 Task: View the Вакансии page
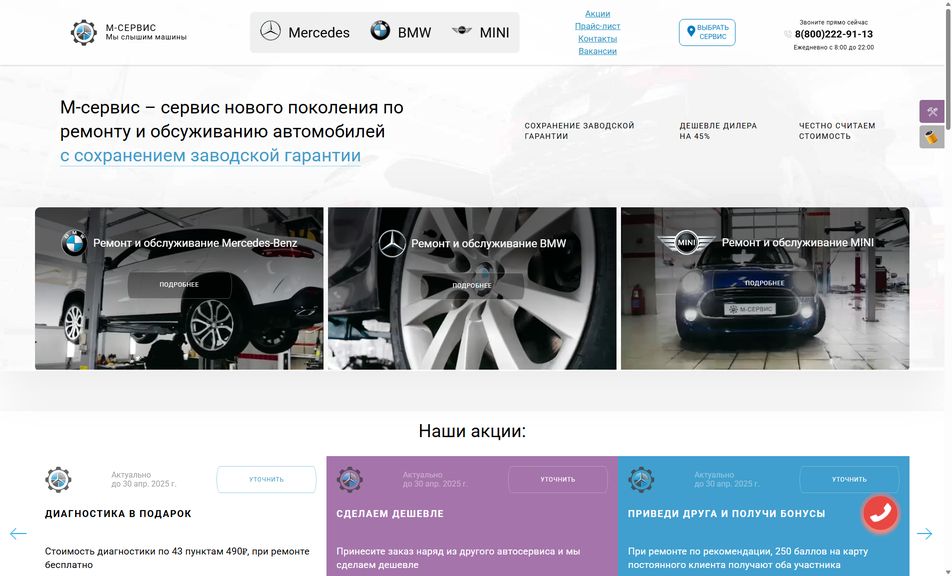597,51
